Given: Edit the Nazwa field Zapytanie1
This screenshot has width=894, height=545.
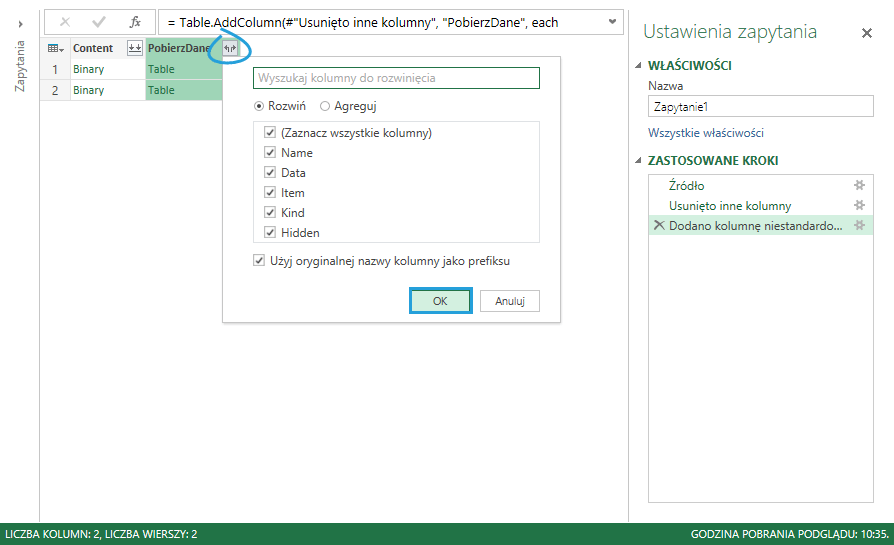Looking at the screenshot, I should pyautogui.click(x=761, y=107).
